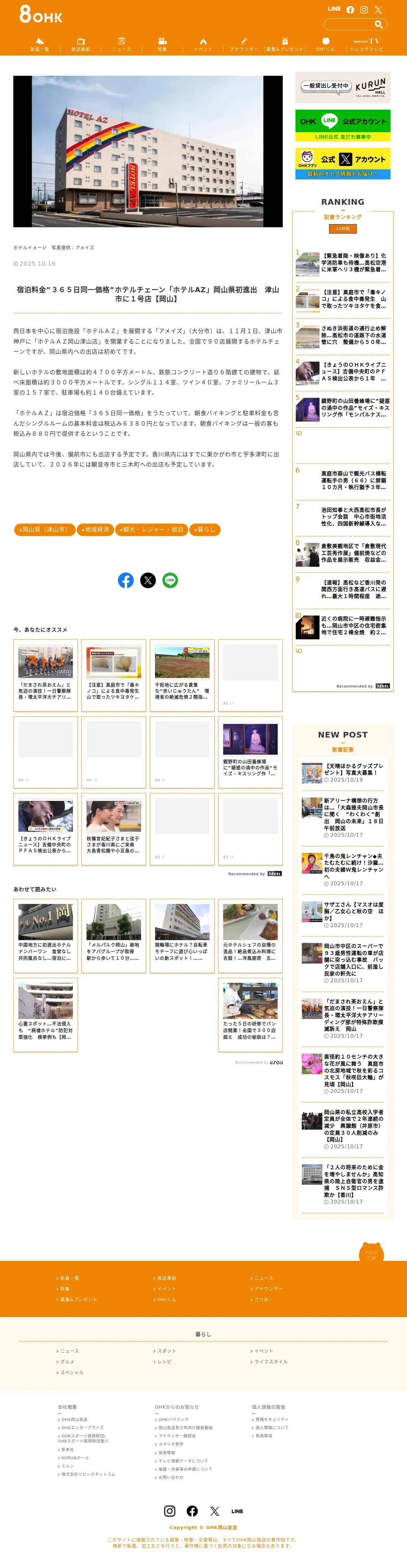Open ranking article 吉備中央町のPFAS
The image size is (407, 1568).
pos(343,372)
